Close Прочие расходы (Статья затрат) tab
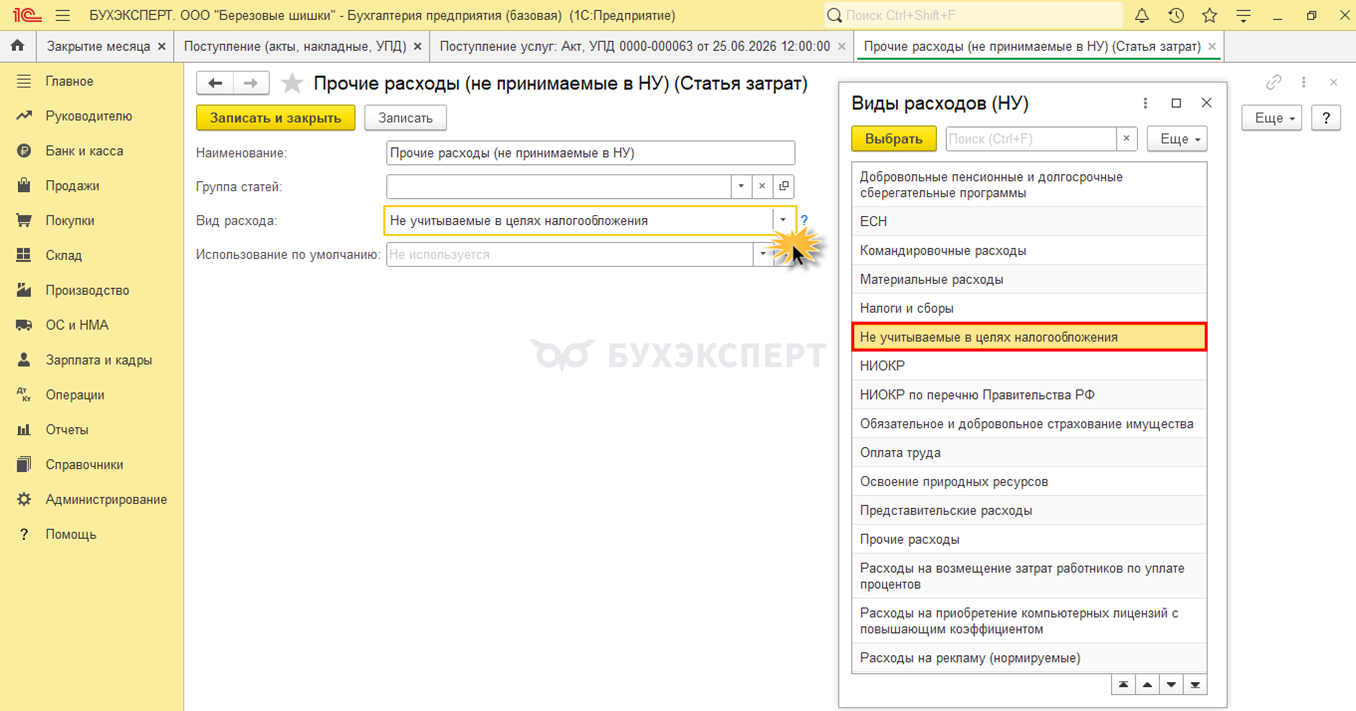 coord(1212,47)
